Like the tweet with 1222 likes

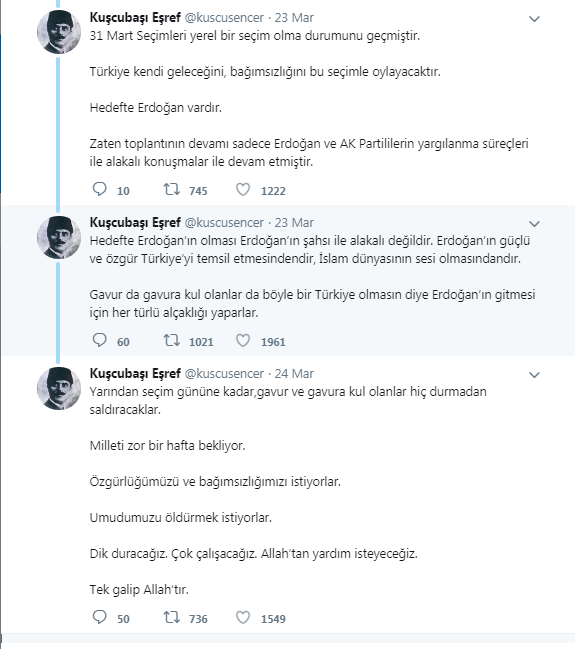(x=243, y=190)
